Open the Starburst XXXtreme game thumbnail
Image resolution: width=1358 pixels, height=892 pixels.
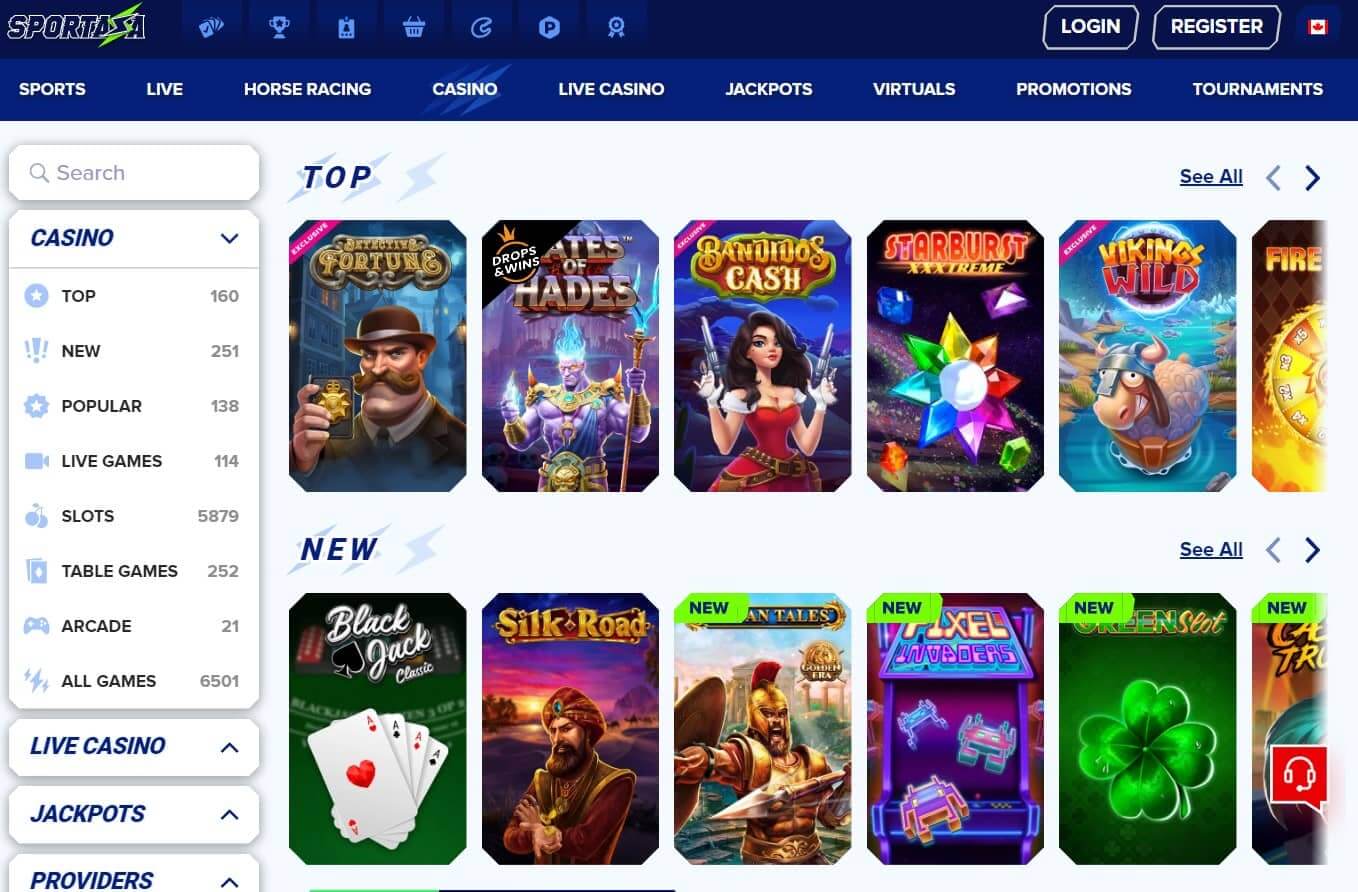click(955, 356)
